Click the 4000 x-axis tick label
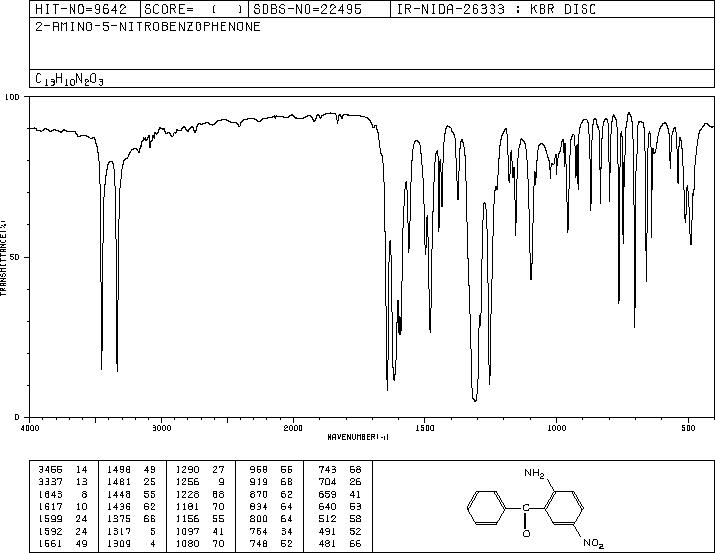Screen dimensions: 715x553 point(30,428)
